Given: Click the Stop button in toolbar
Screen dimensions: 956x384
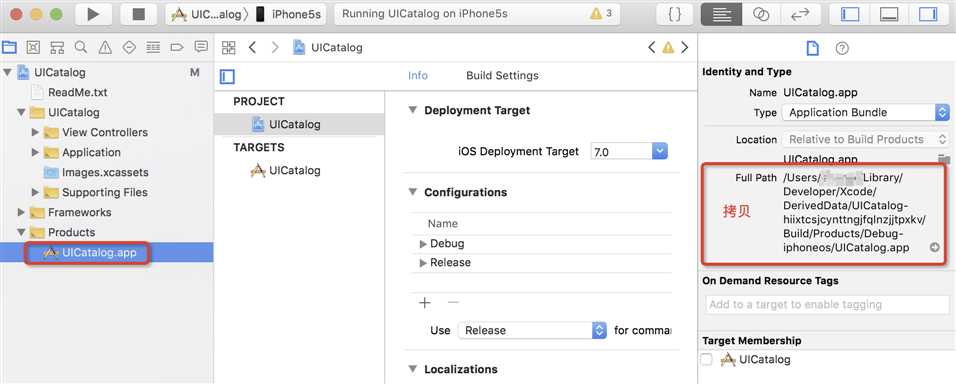Looking at the screenshot, I should 138,14.
